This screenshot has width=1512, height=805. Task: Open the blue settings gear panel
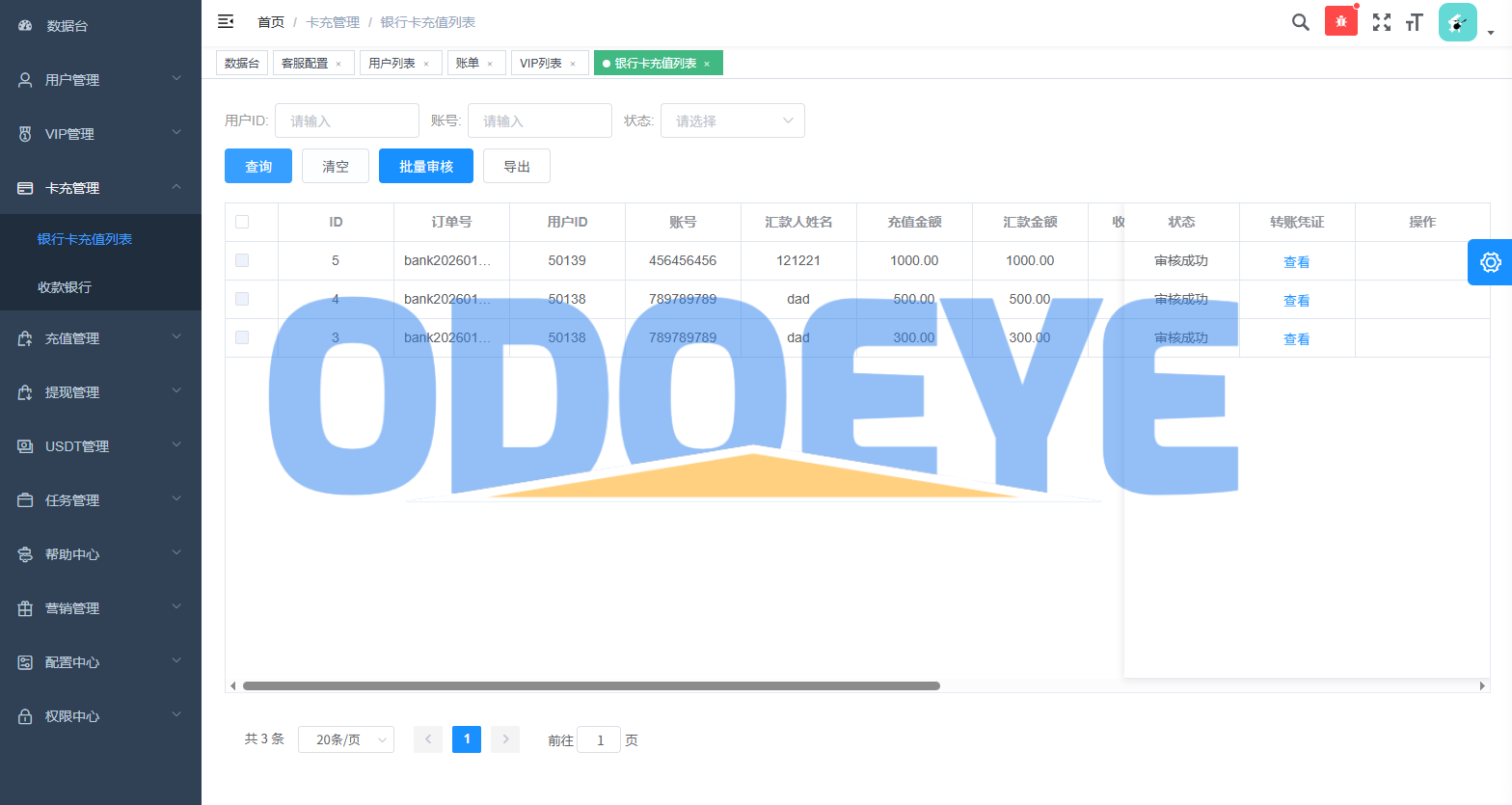click(x=1490, y=262)
